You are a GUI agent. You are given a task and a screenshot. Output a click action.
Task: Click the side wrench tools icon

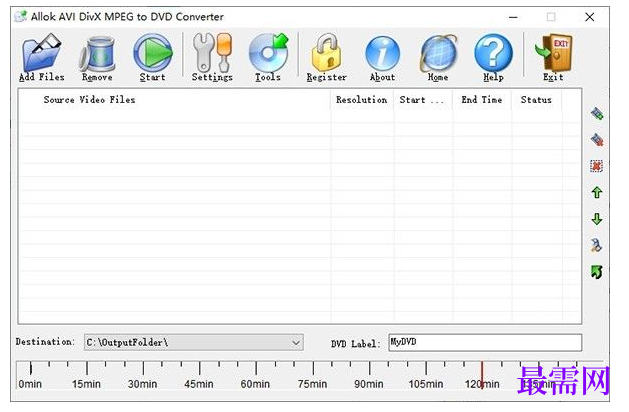(597, 245)
